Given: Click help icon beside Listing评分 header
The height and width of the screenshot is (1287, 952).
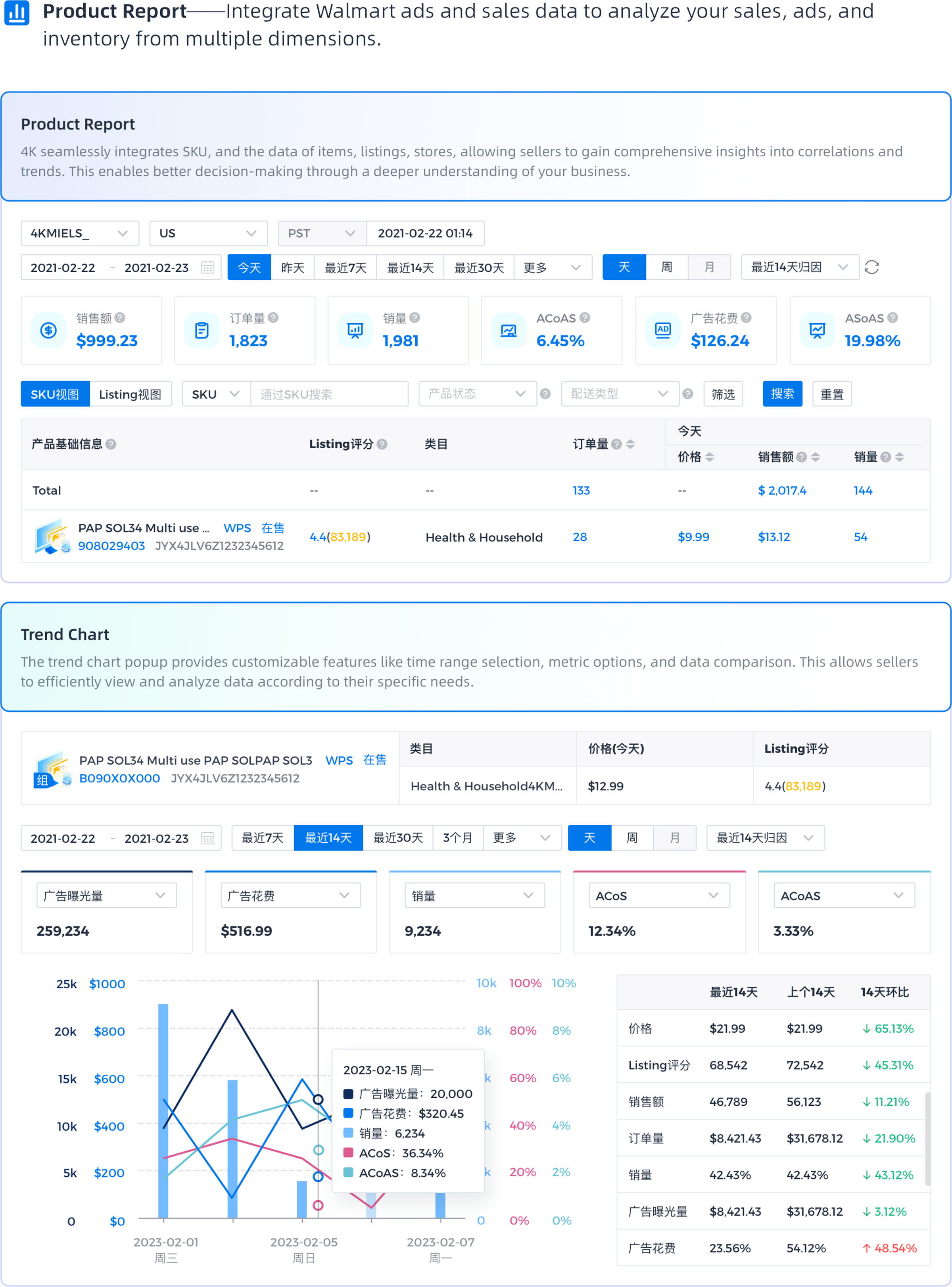Looking at the screenshot, I should (382, 444).
